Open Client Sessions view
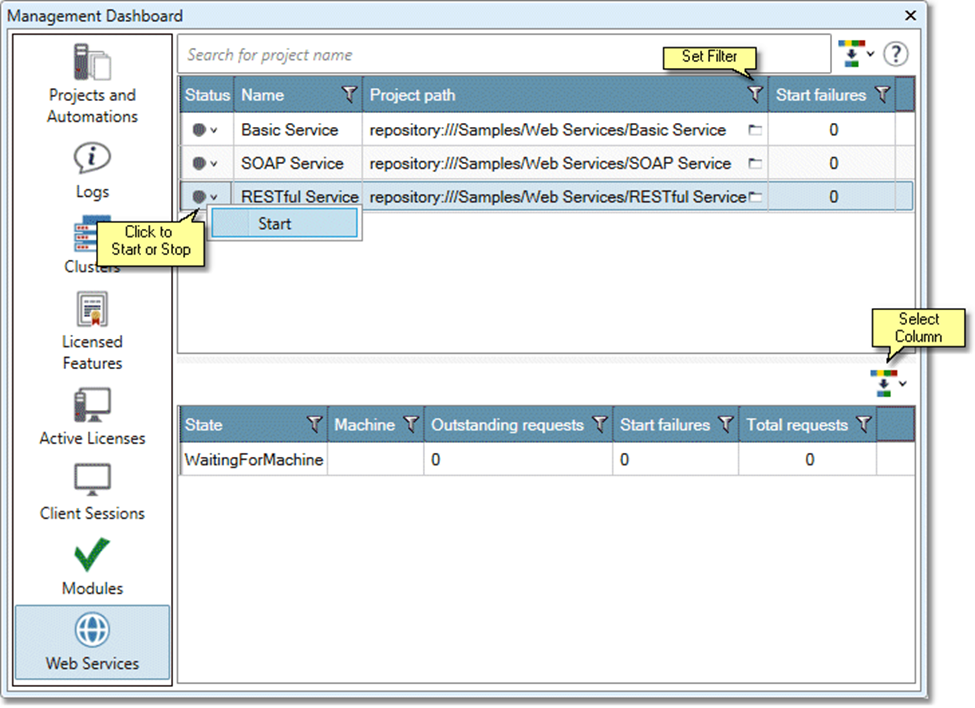Viewport: 975px width, 708px height. point(92,491)
